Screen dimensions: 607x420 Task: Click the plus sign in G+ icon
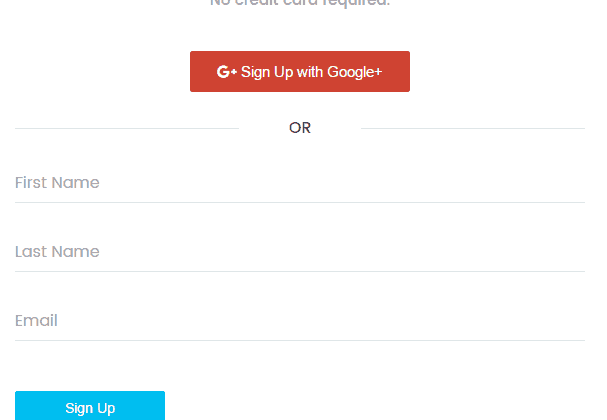[x=233, y=72]
